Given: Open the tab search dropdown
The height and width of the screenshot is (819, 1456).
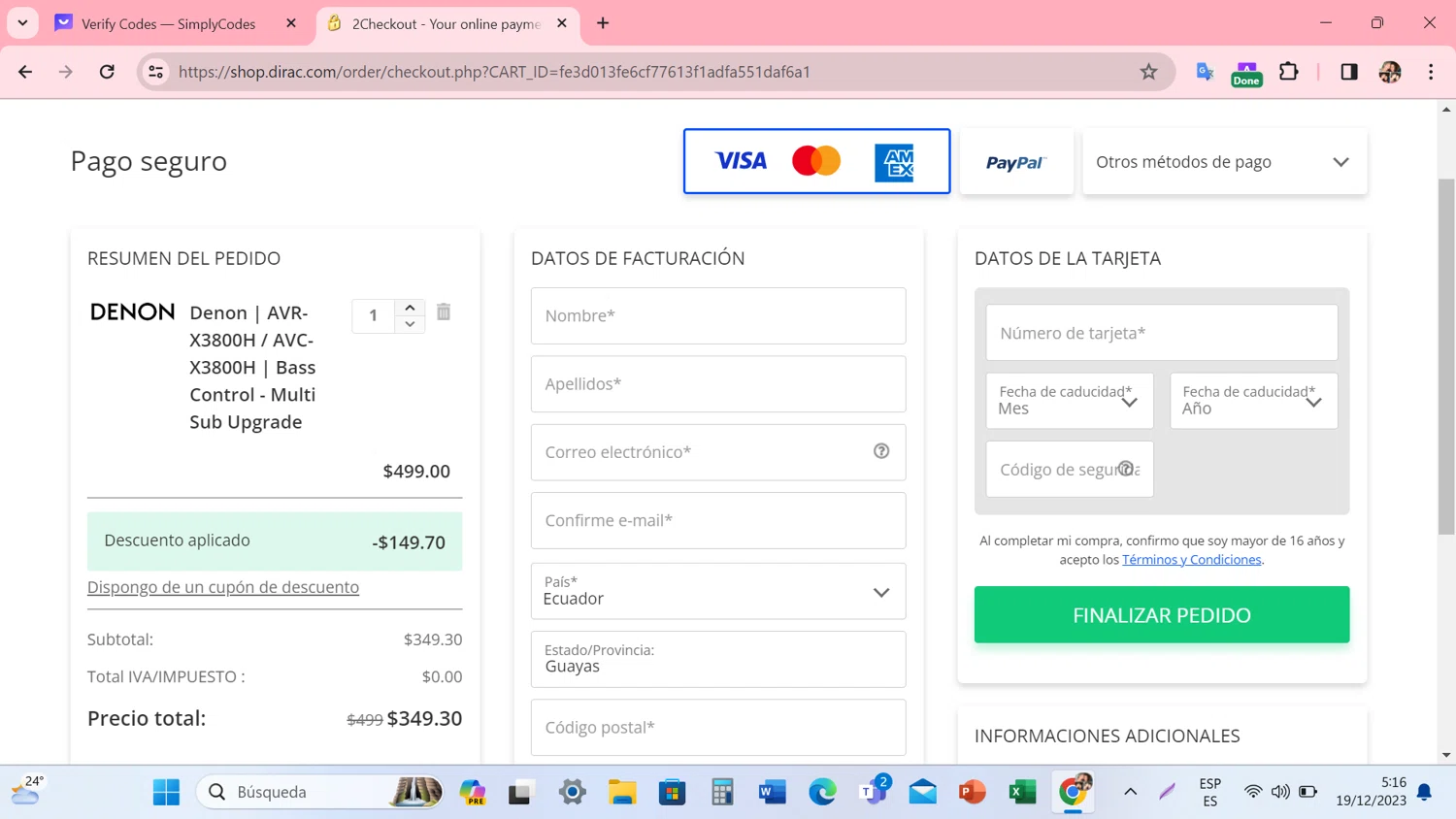Looking at the screenshot, I should [22, 23].
